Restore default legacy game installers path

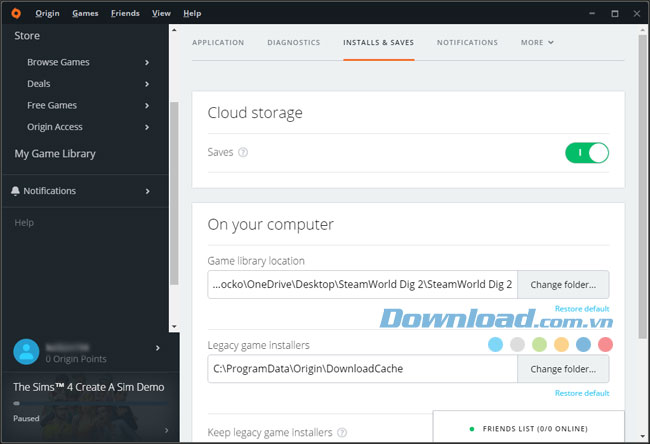coord(582,393)
